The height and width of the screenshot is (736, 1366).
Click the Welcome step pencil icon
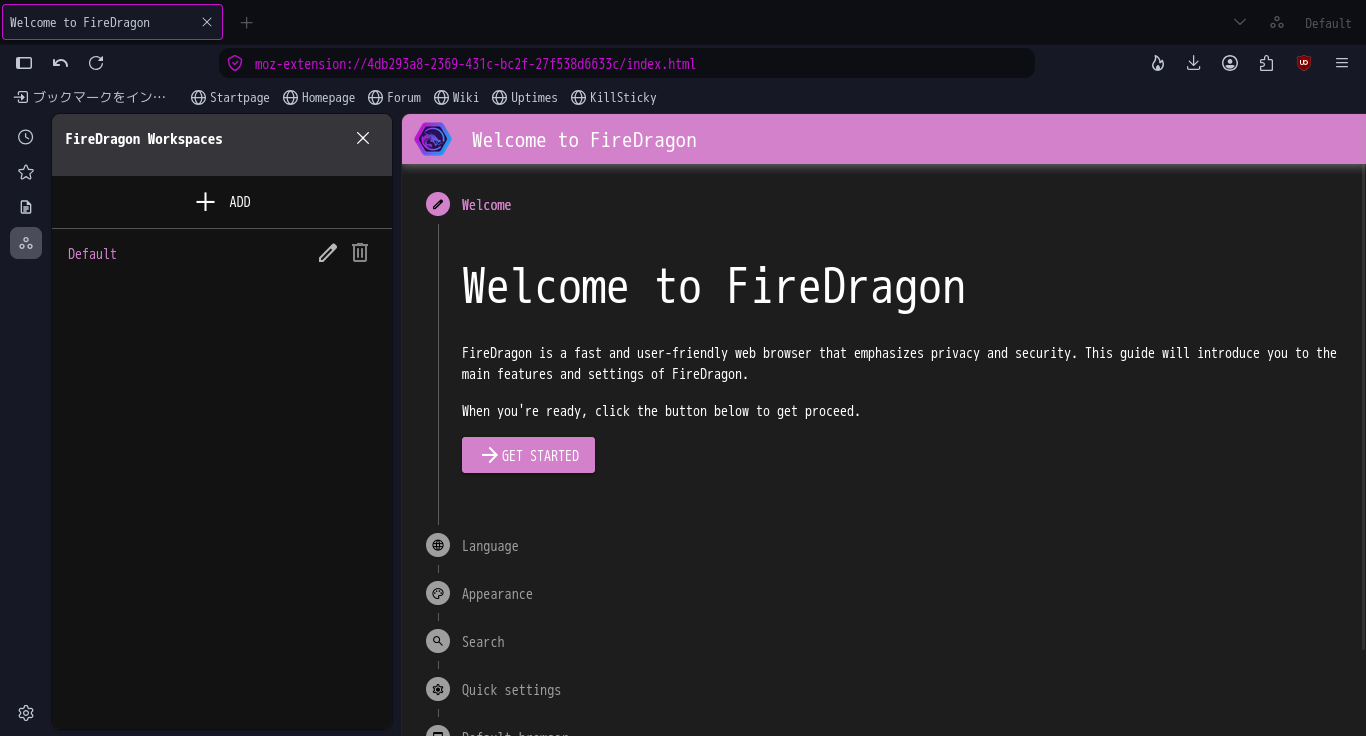pos(438,204)
